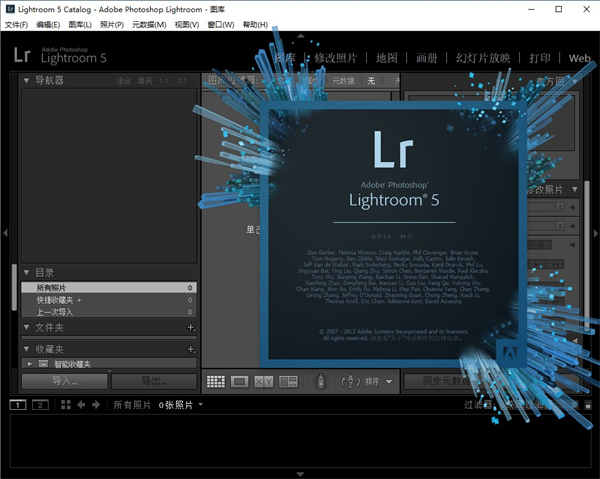
Task: Select main window display button 1
Action: (18, 405)
